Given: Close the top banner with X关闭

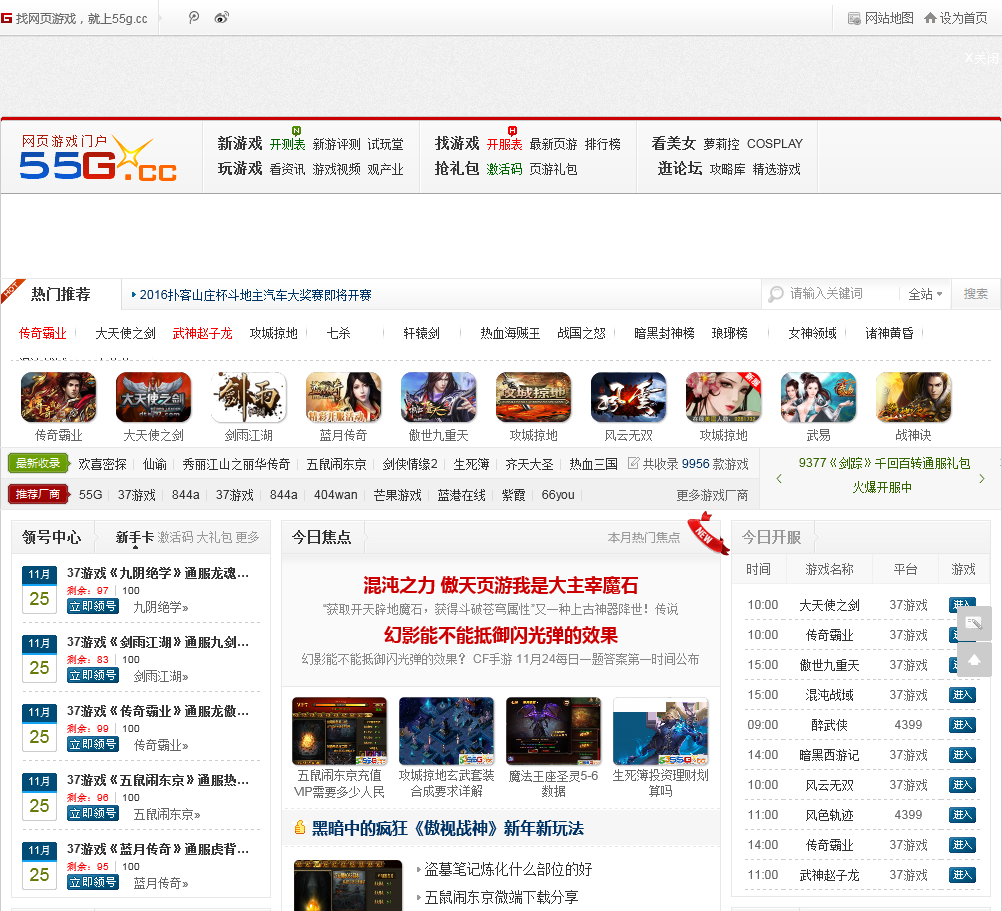Looking at the screenshot, I should [982, 58].
